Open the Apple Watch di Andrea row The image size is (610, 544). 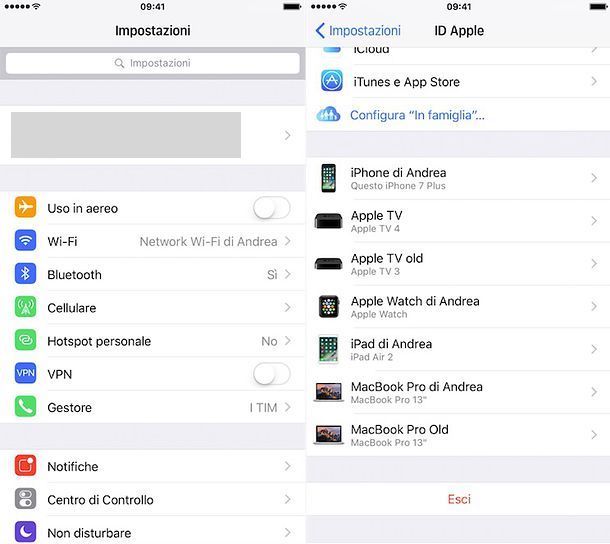tap(458, 307)
